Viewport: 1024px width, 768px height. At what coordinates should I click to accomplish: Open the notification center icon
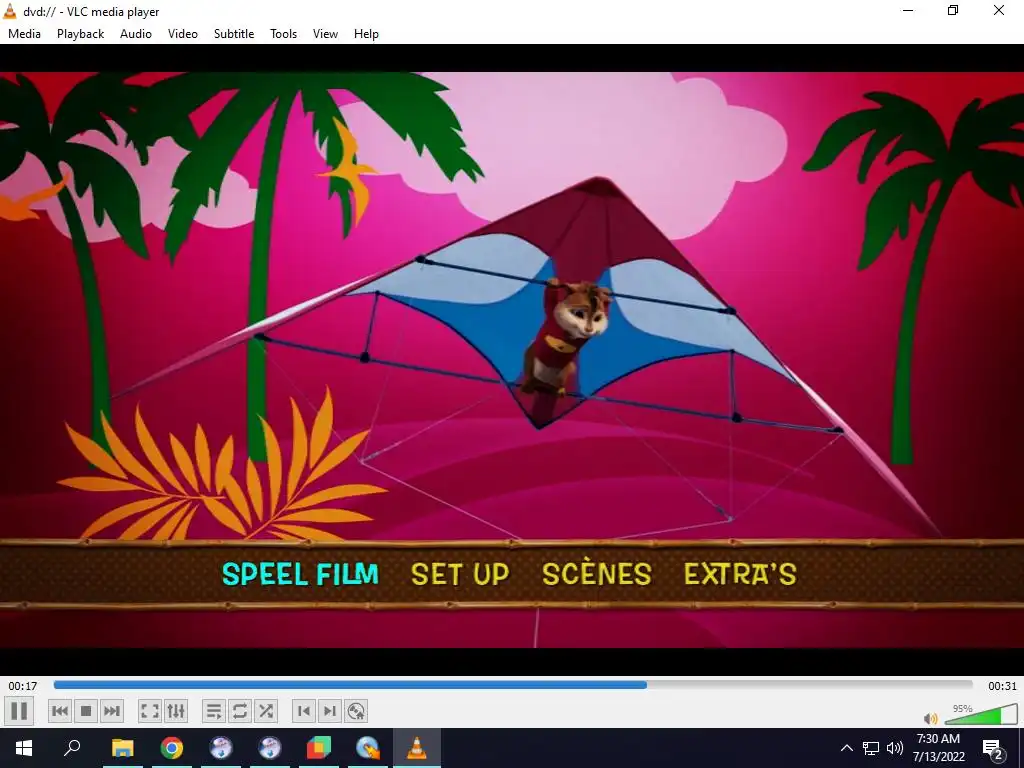point(993,749)
